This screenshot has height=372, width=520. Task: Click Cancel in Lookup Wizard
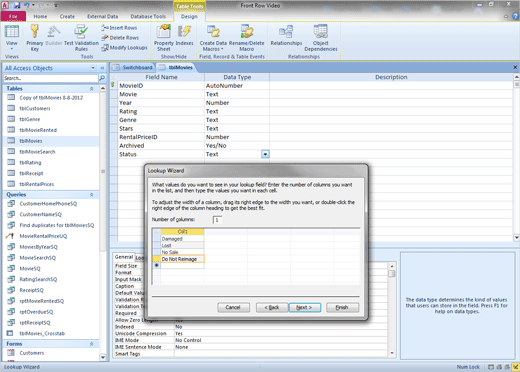point(233,307)
